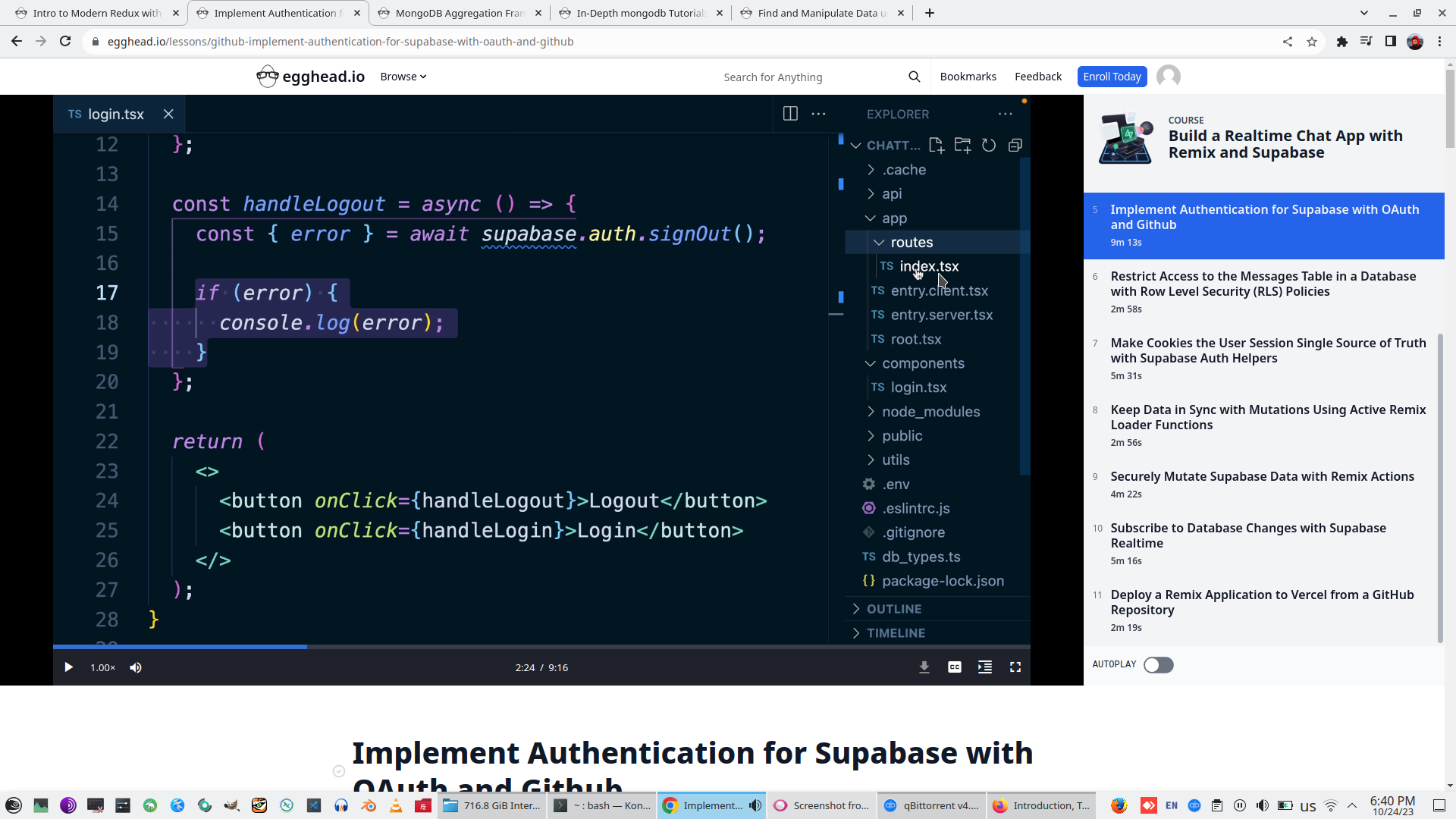Enter fullscreen video mode
The height and width of the screenshot is (819, 1456).
click(1015, 667)
